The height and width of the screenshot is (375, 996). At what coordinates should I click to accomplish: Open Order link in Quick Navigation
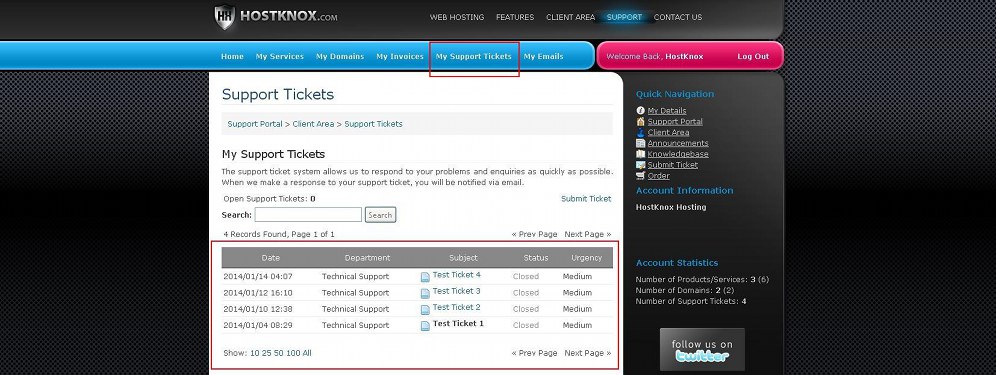point(658,175)
